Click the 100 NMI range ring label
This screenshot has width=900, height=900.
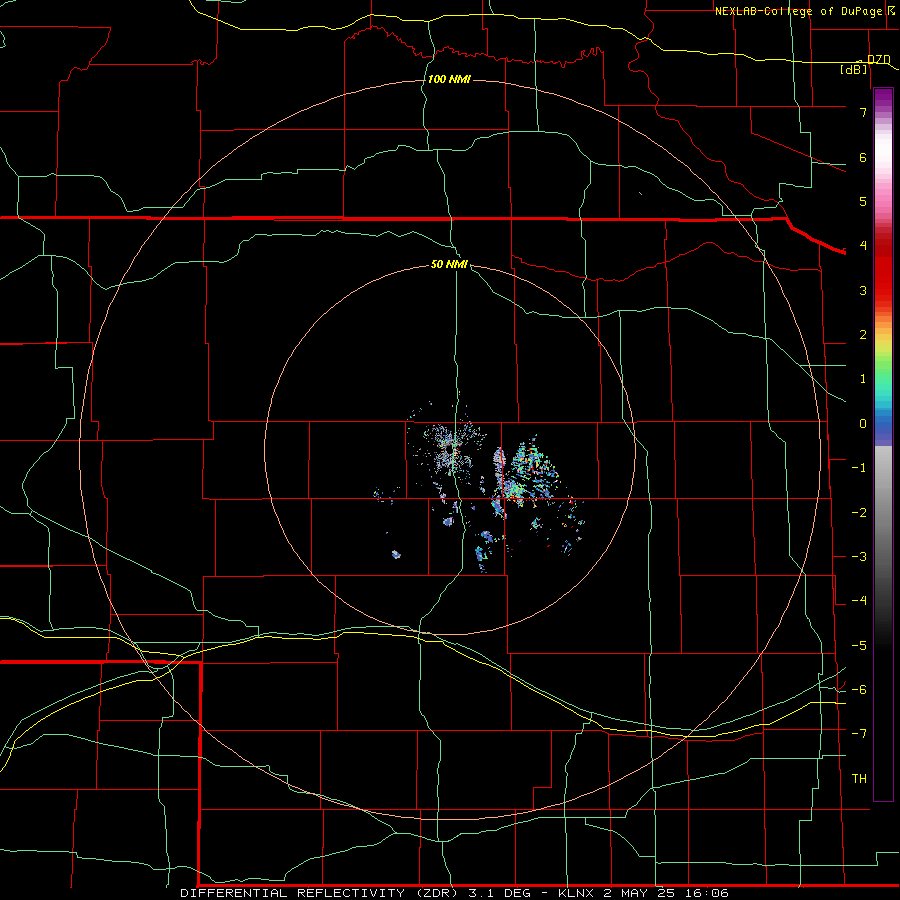[449, 79]
